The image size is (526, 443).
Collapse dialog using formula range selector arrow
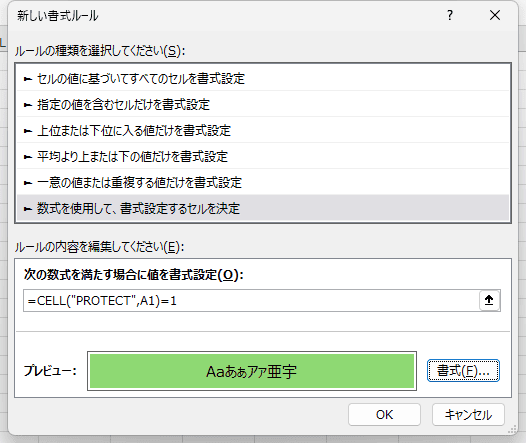click(x=489, y=300)
